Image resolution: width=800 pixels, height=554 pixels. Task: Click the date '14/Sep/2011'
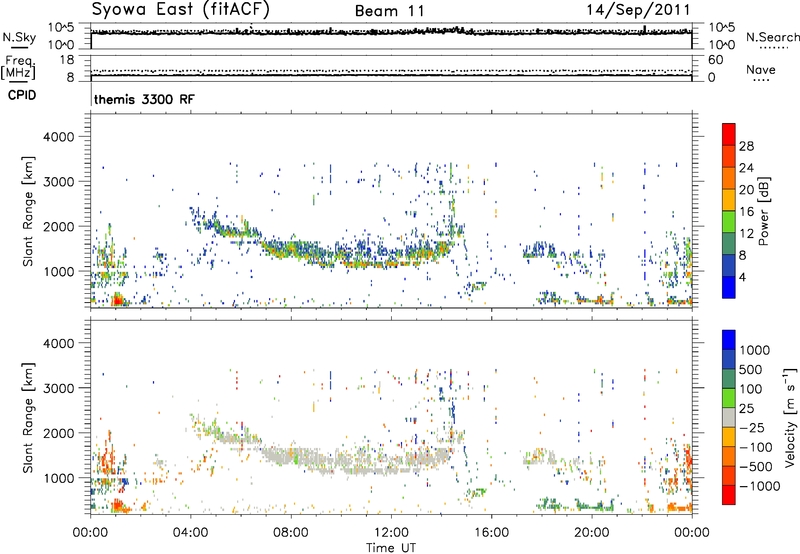coord(638,10)
